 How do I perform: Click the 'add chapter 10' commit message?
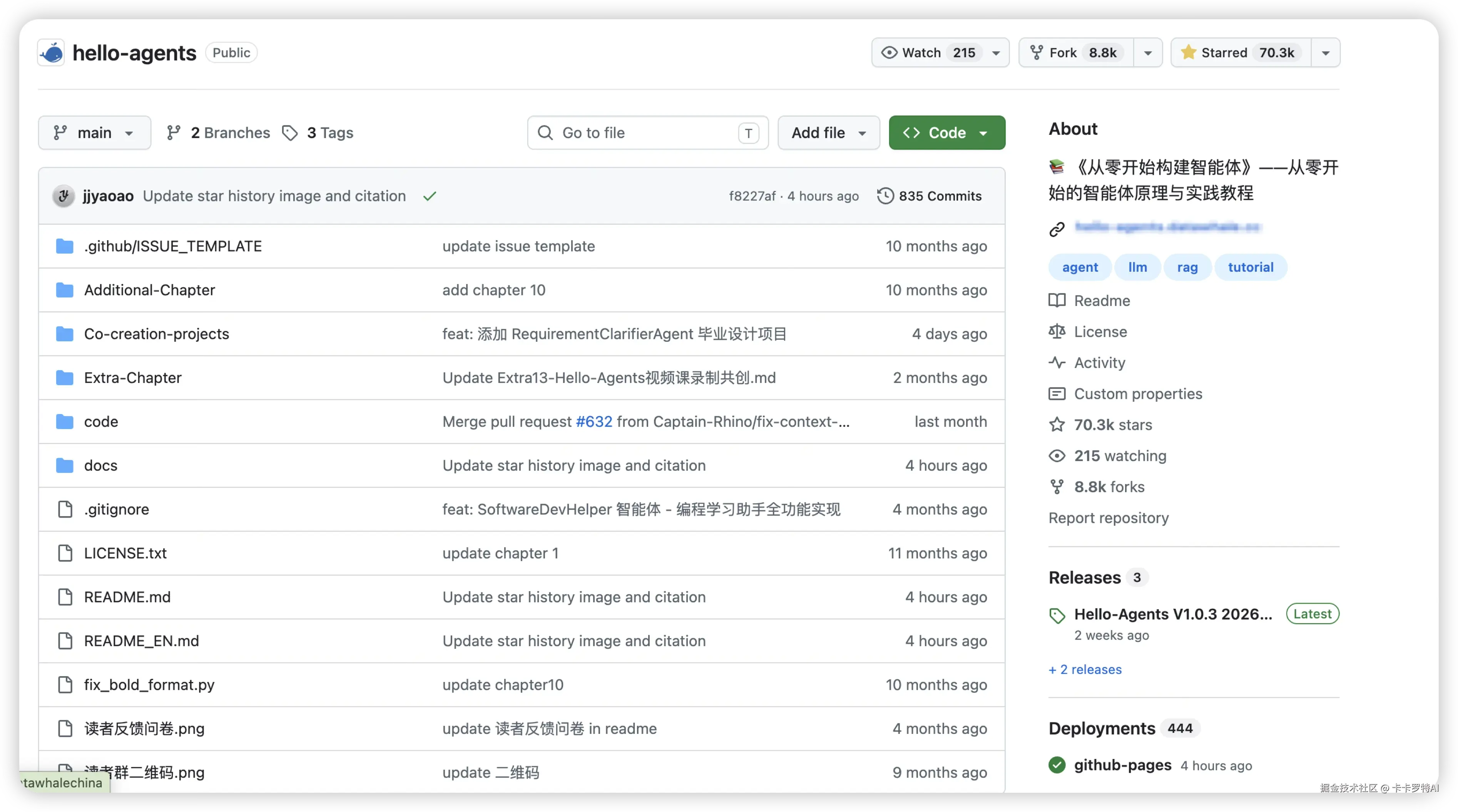pos(493,290)
